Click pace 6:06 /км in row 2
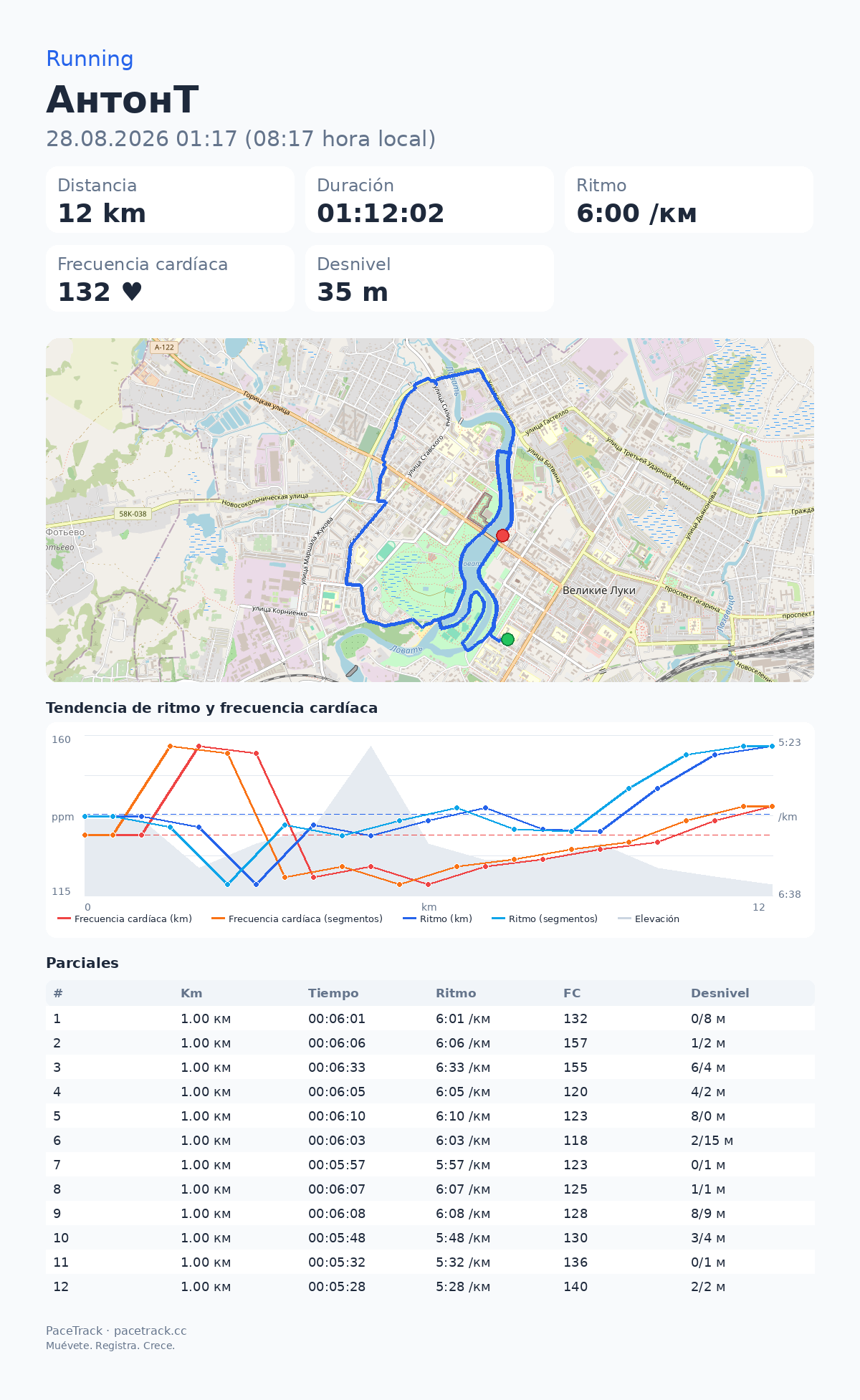Image resolution: width=860 pixels, height=1400 pixels. pos(463,1043)
